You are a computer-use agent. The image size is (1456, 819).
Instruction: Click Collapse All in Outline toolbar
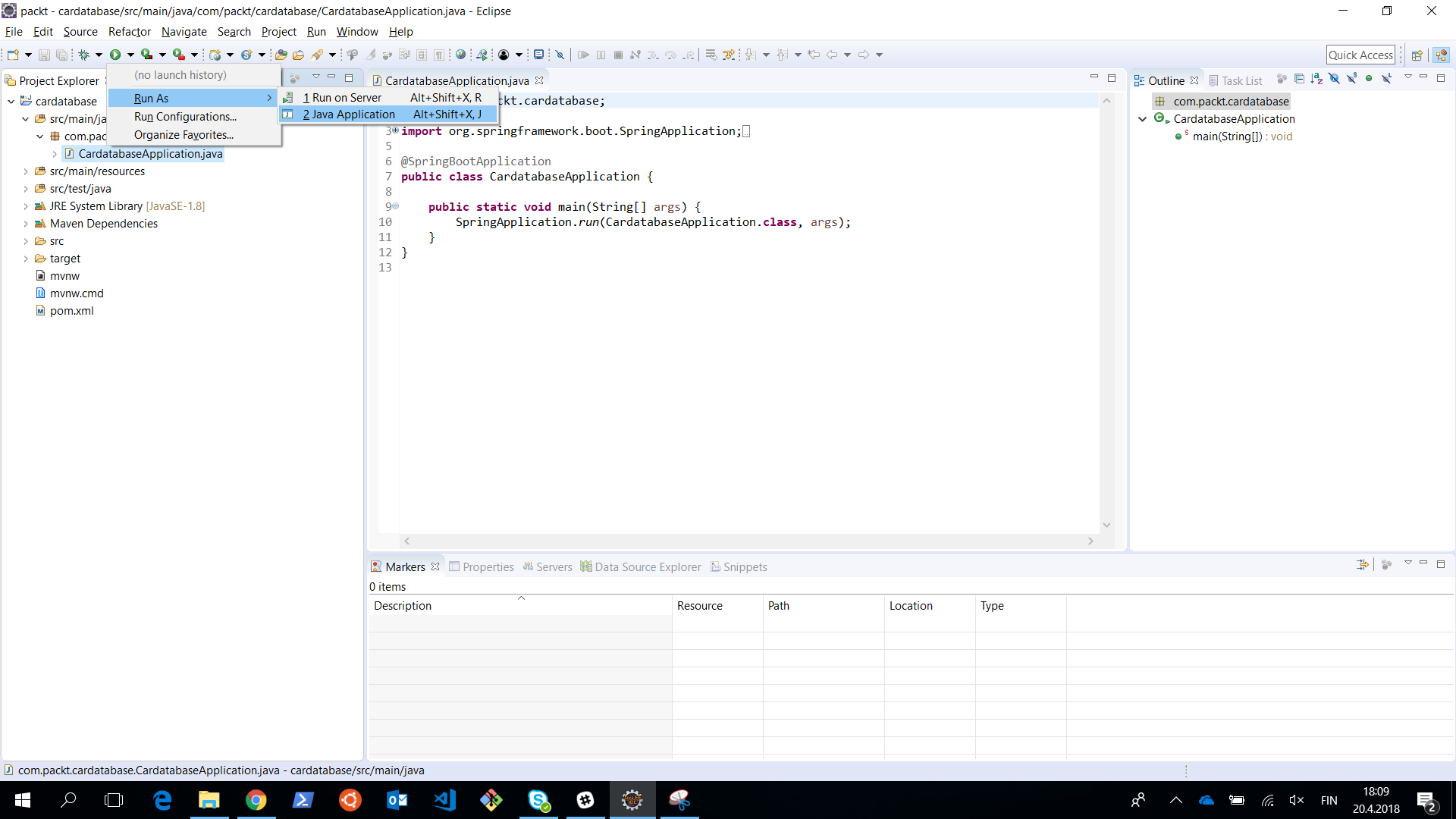tap(1300, 78)
